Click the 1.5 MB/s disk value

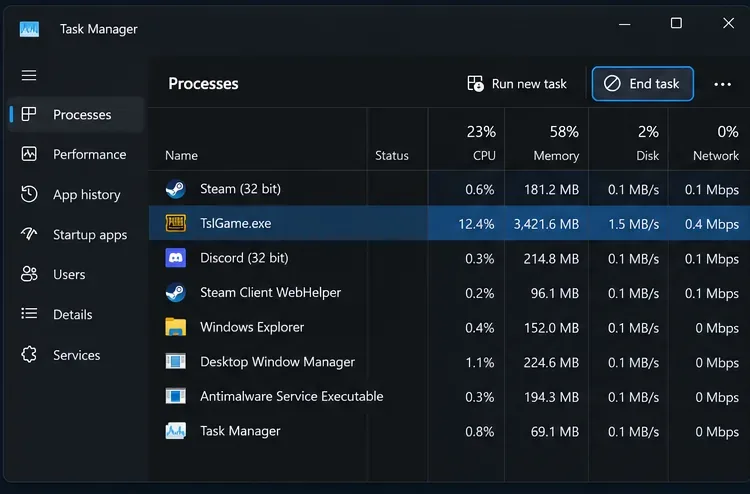[x=633, y=224]
